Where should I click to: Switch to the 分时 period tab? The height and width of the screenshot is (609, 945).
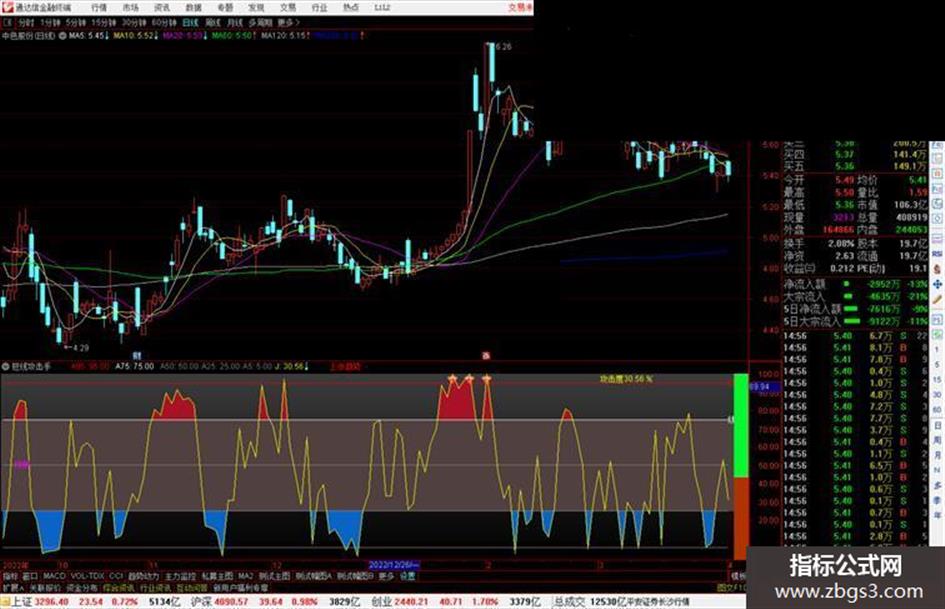click(26, 23)
